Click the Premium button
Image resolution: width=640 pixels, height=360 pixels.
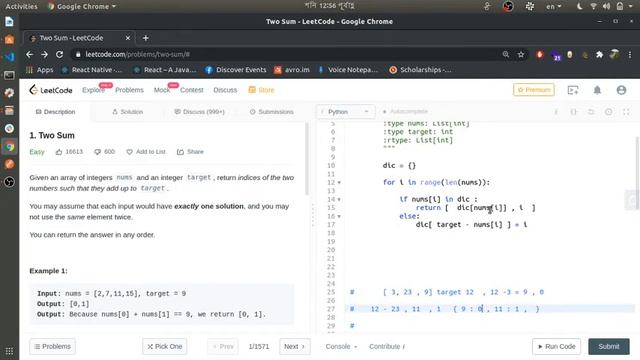(533, 90)
